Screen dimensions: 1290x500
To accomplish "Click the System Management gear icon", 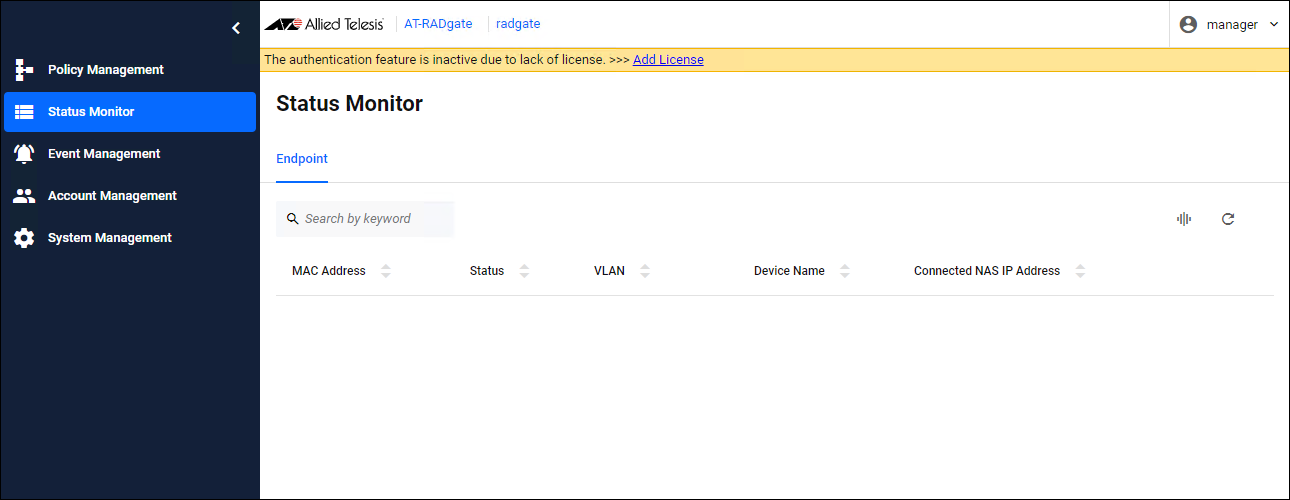I will coord(25,238).
